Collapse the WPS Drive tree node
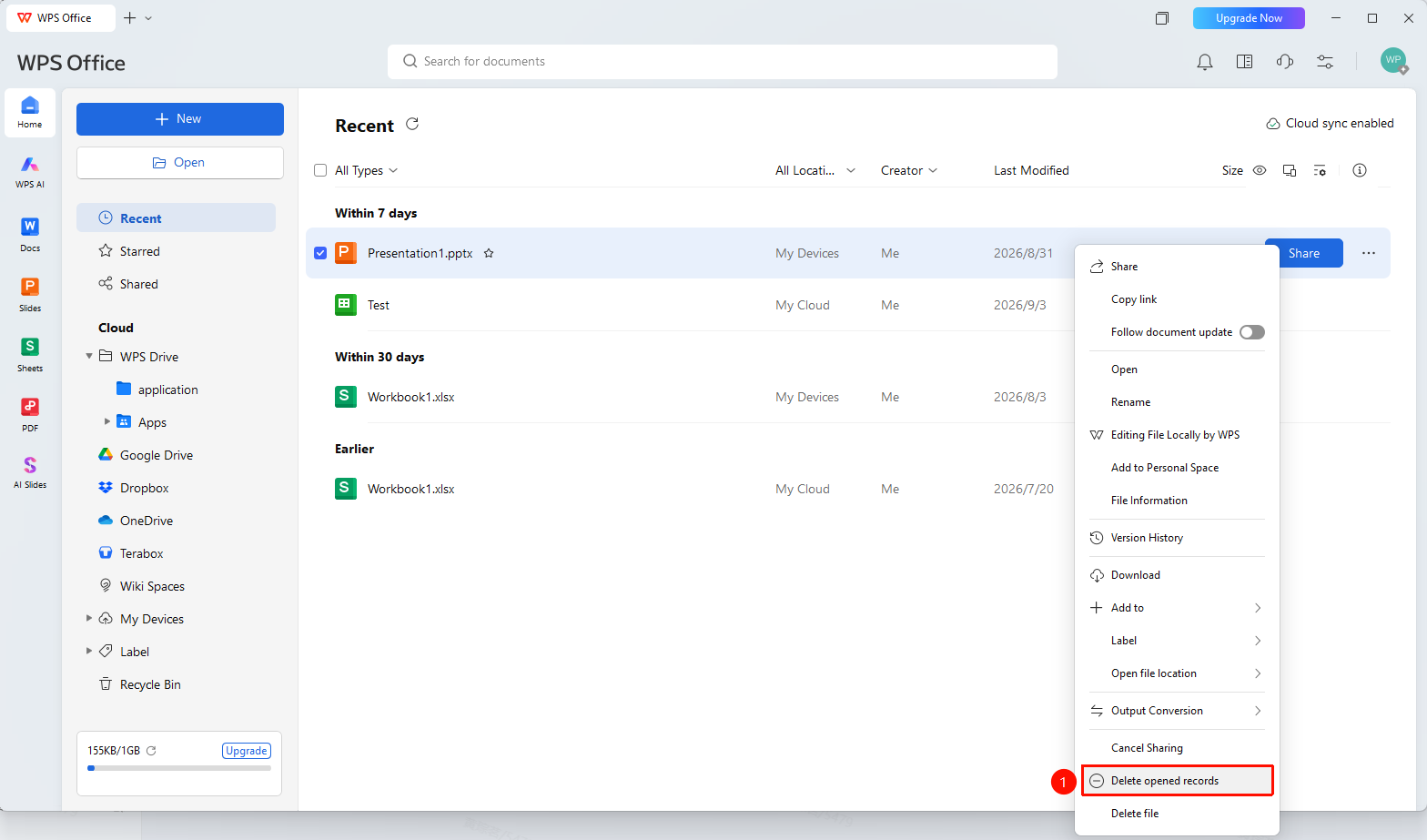Viewport: 1427px width, 840px height. click(89, 356)
